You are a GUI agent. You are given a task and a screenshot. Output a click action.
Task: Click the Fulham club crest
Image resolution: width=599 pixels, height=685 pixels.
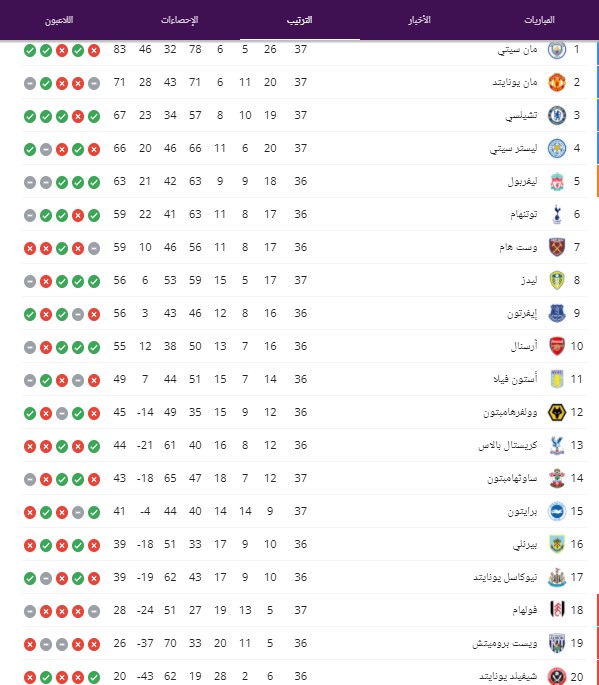pyautogui.click(x=557, y=610)
